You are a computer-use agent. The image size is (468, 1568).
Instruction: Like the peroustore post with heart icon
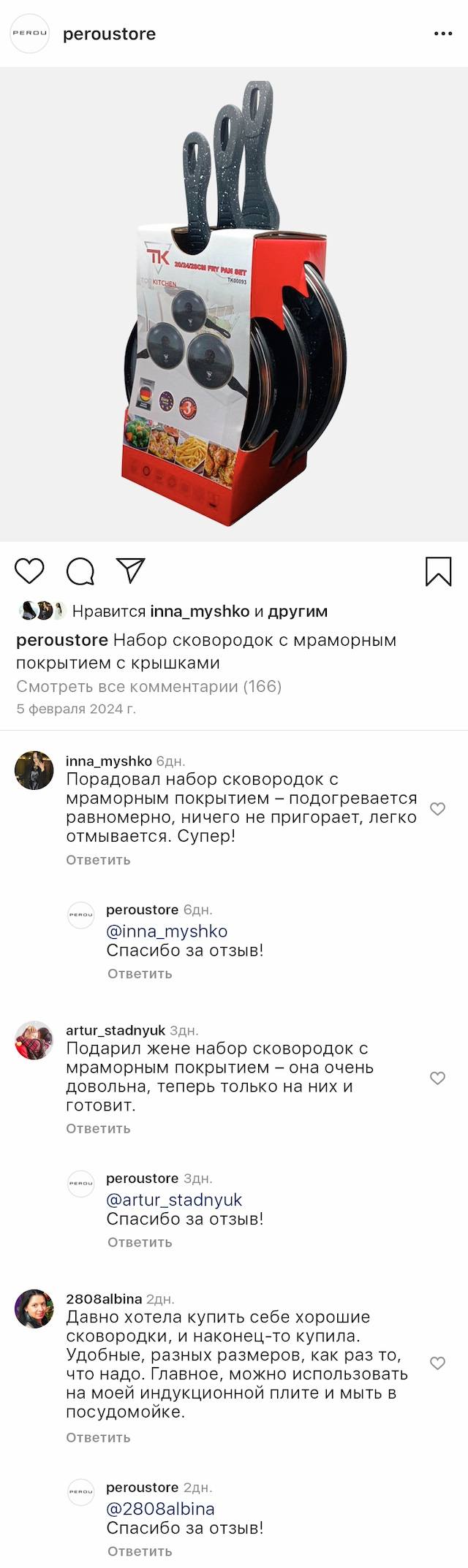click(x=29, y=571)
